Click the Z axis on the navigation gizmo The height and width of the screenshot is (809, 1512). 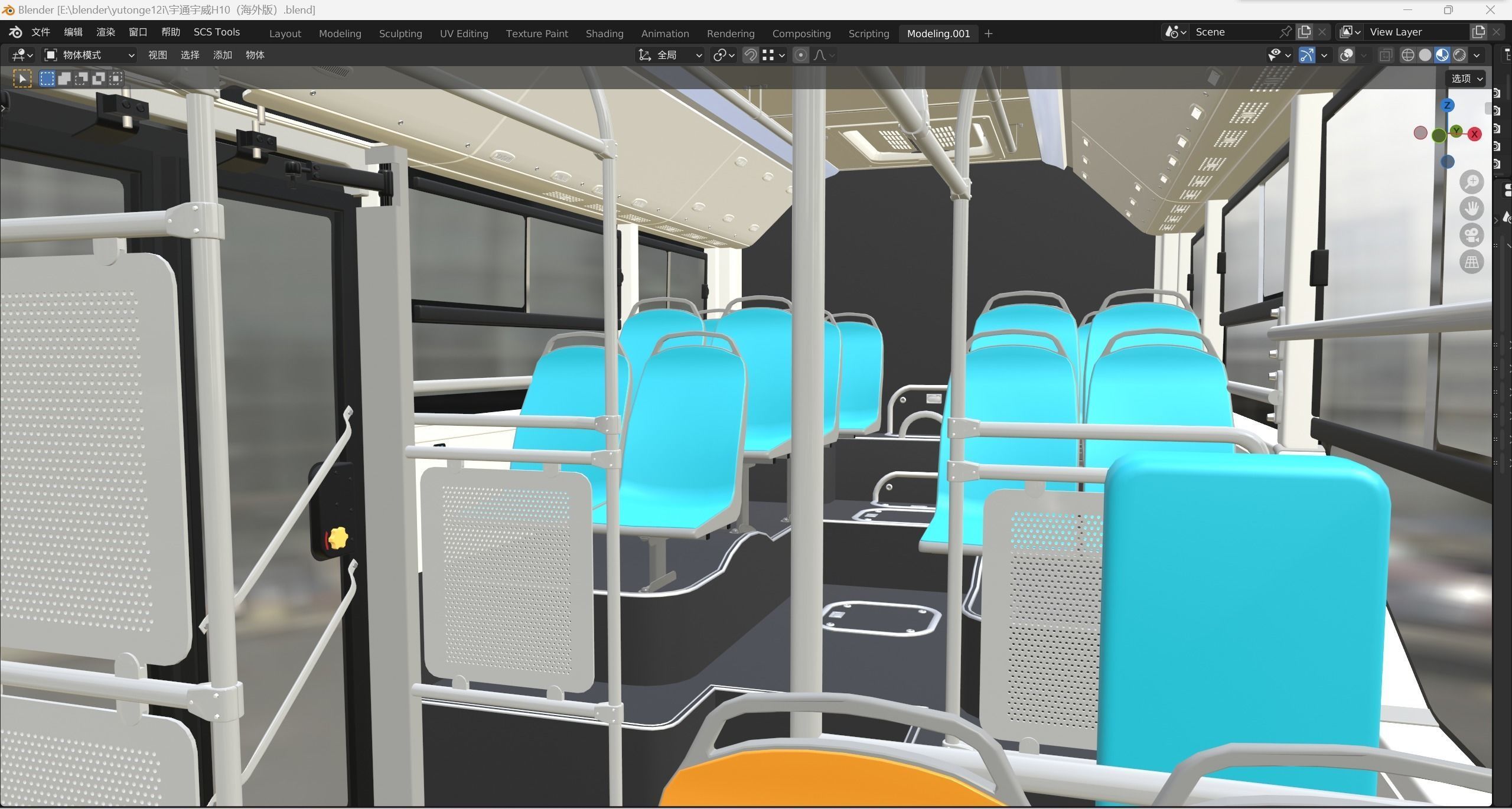coord(1447,105)
